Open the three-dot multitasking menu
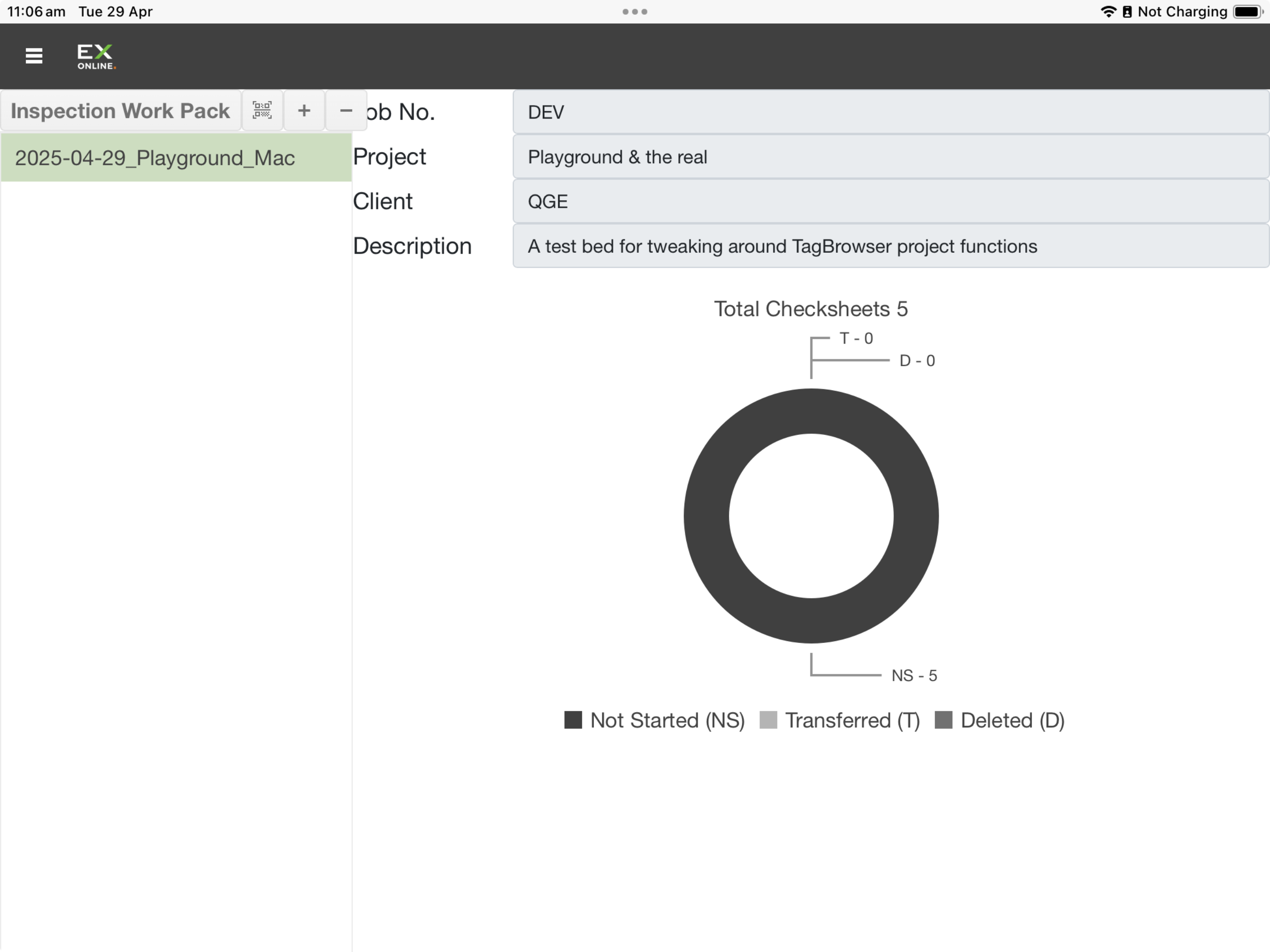 point(635,12)
